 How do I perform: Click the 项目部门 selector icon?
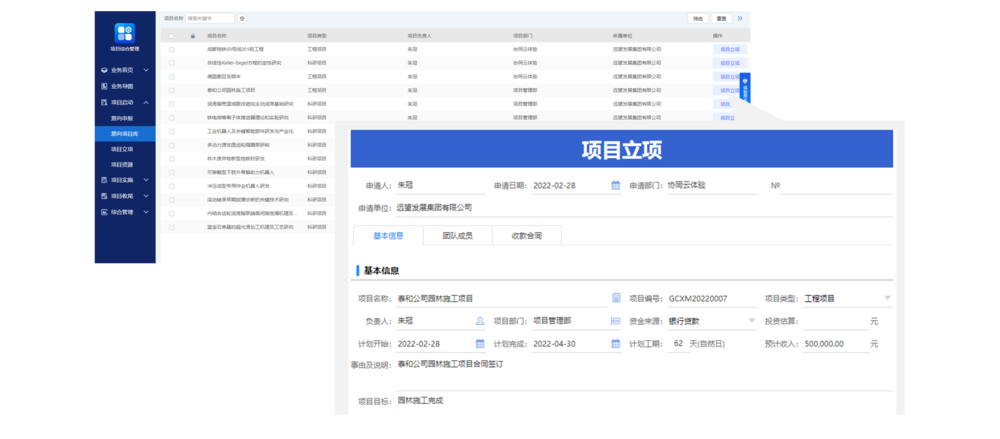[x=616, y=321]
